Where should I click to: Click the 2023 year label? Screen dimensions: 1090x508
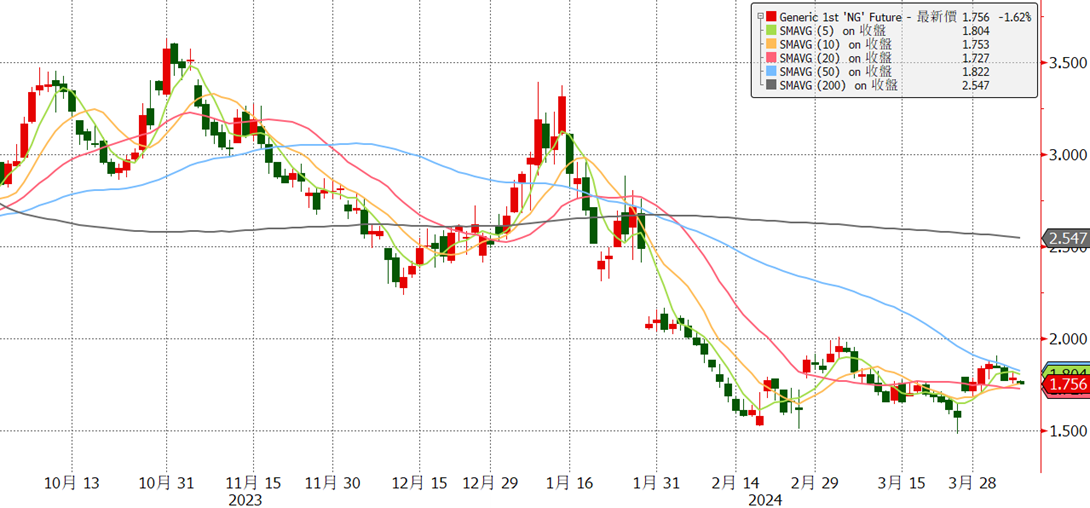click(245, 500)
